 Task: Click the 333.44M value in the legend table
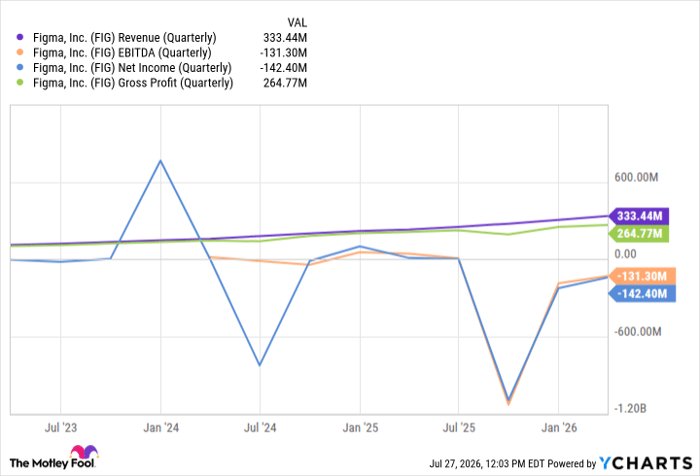pyautogui.click(x=285, y=38)
